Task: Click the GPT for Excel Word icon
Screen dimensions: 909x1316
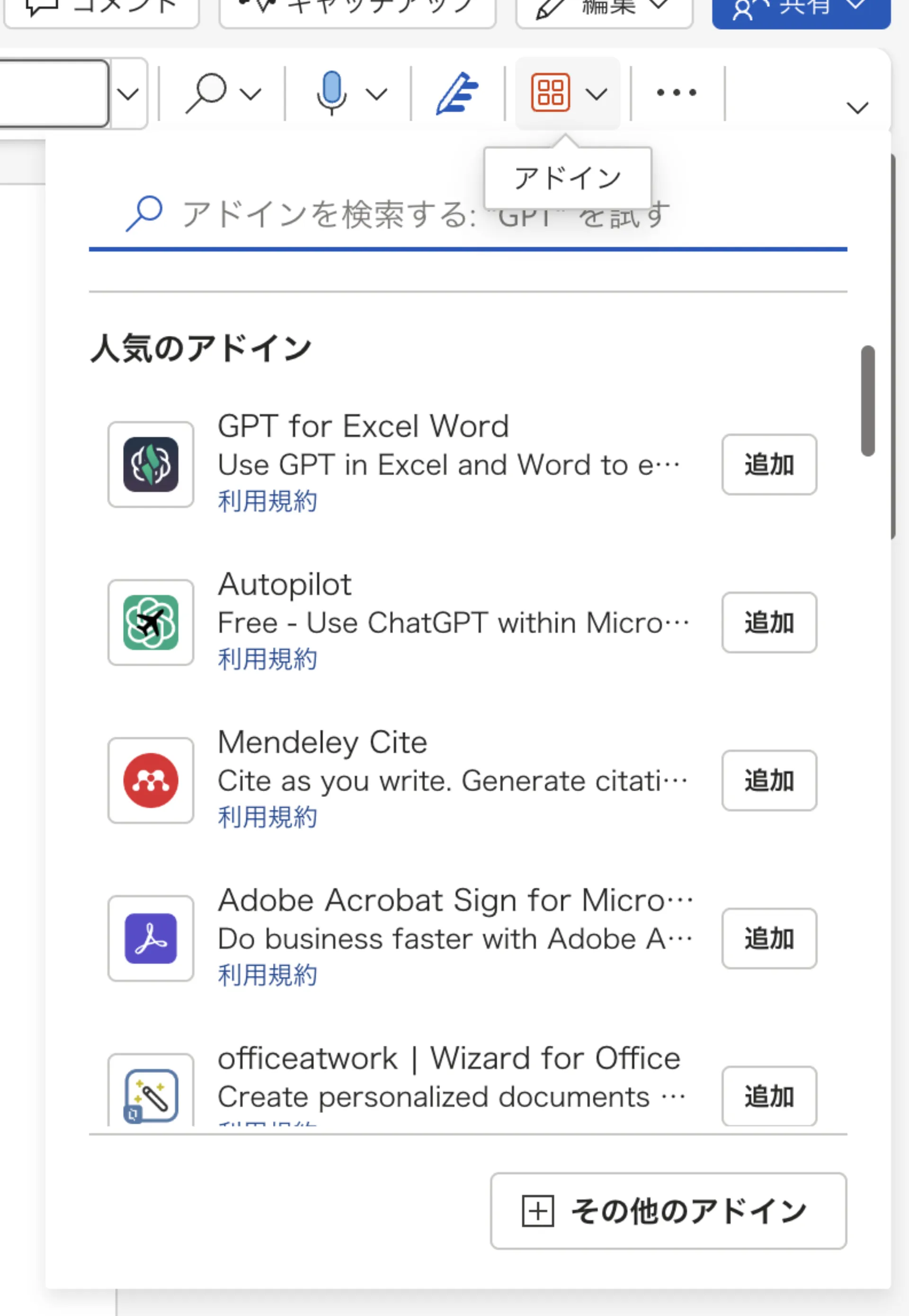Action: pyautogui.click(x=151, y=465)
